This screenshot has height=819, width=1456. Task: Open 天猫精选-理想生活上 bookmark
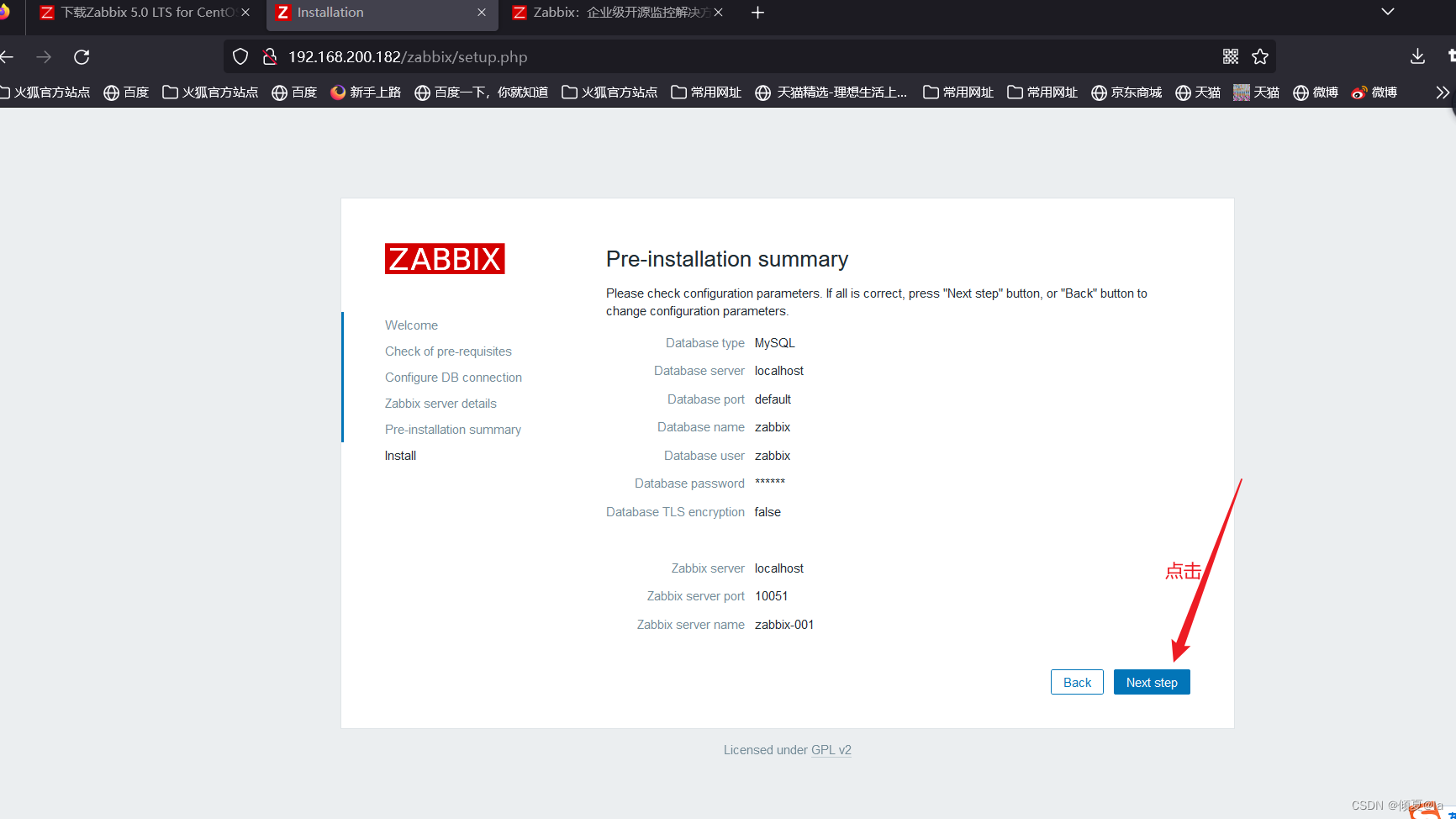[x=831, y=92]
